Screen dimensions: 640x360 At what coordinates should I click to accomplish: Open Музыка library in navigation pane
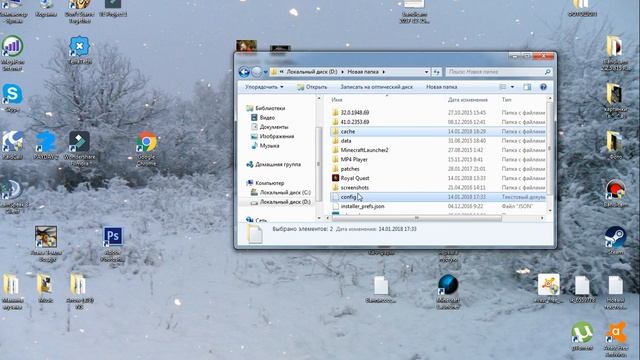(269, 146)
